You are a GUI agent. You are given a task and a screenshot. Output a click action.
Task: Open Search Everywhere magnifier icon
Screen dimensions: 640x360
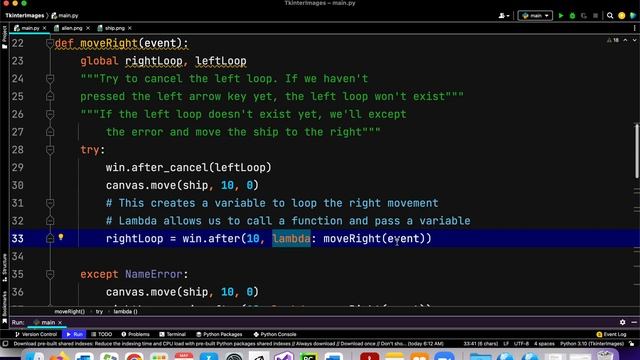[x=610, y=16]
